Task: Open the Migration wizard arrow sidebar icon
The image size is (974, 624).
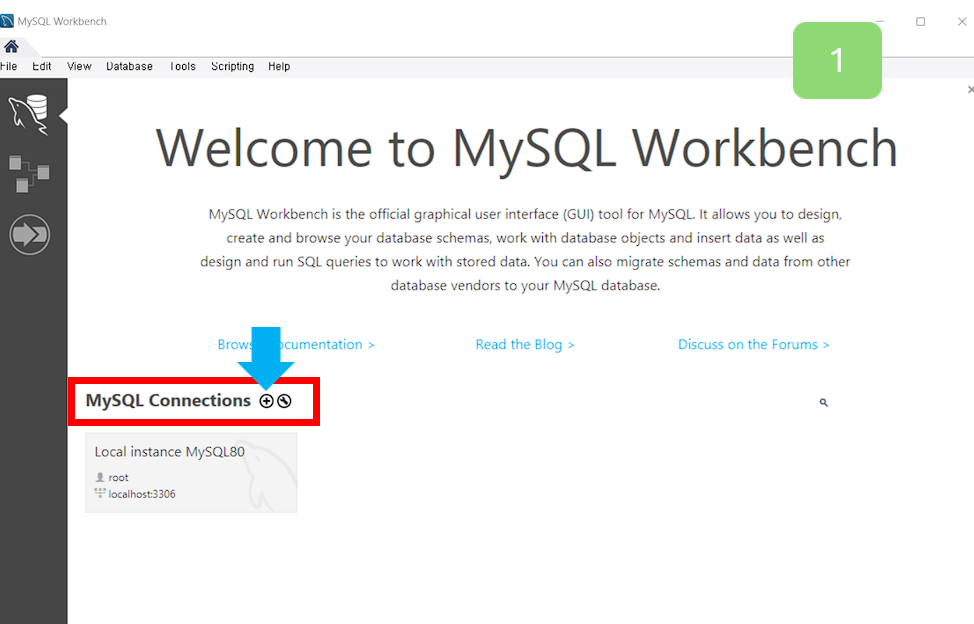Action: tap(29, 235)
